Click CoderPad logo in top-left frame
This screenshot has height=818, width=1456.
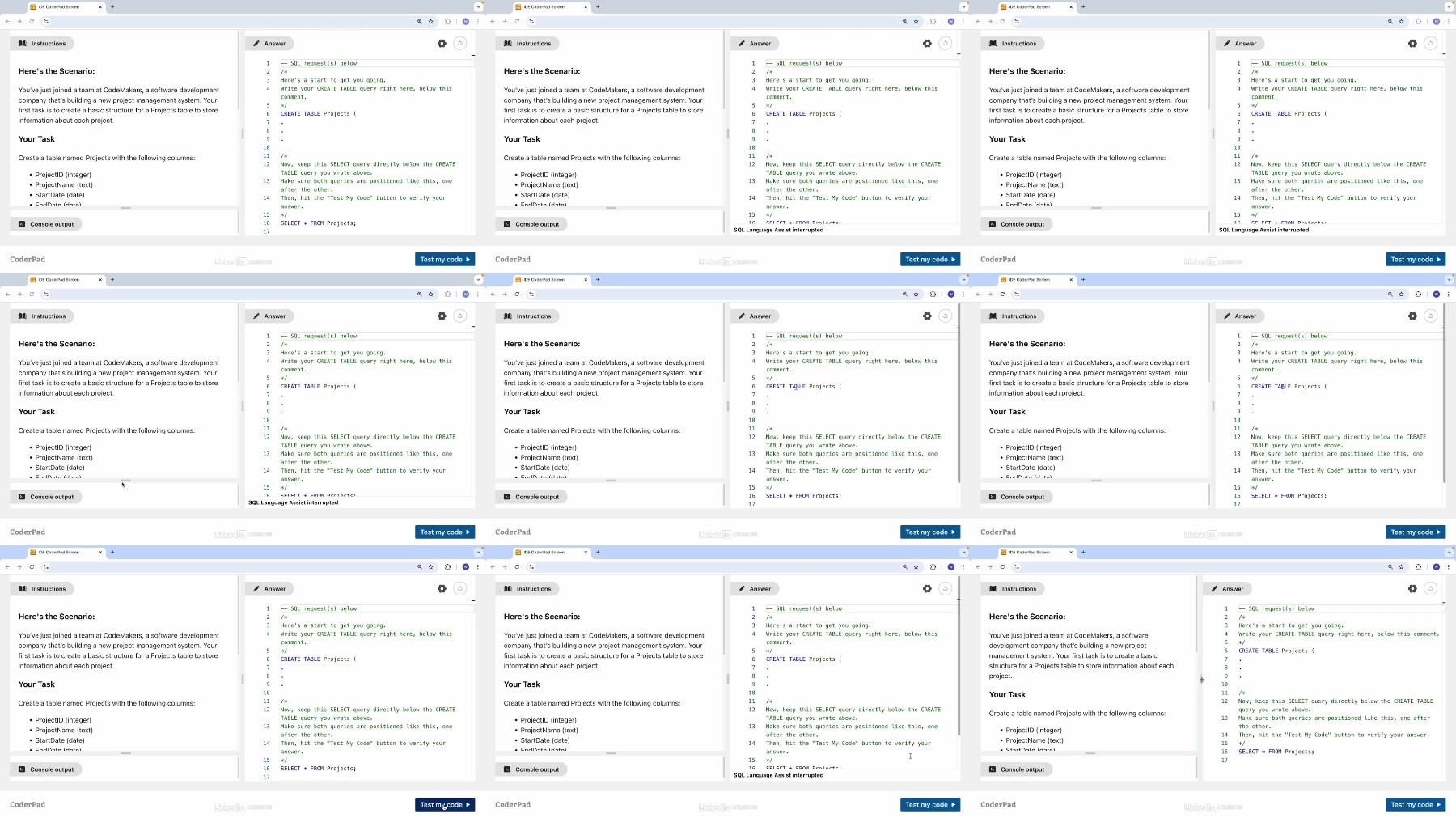(28, 260)
